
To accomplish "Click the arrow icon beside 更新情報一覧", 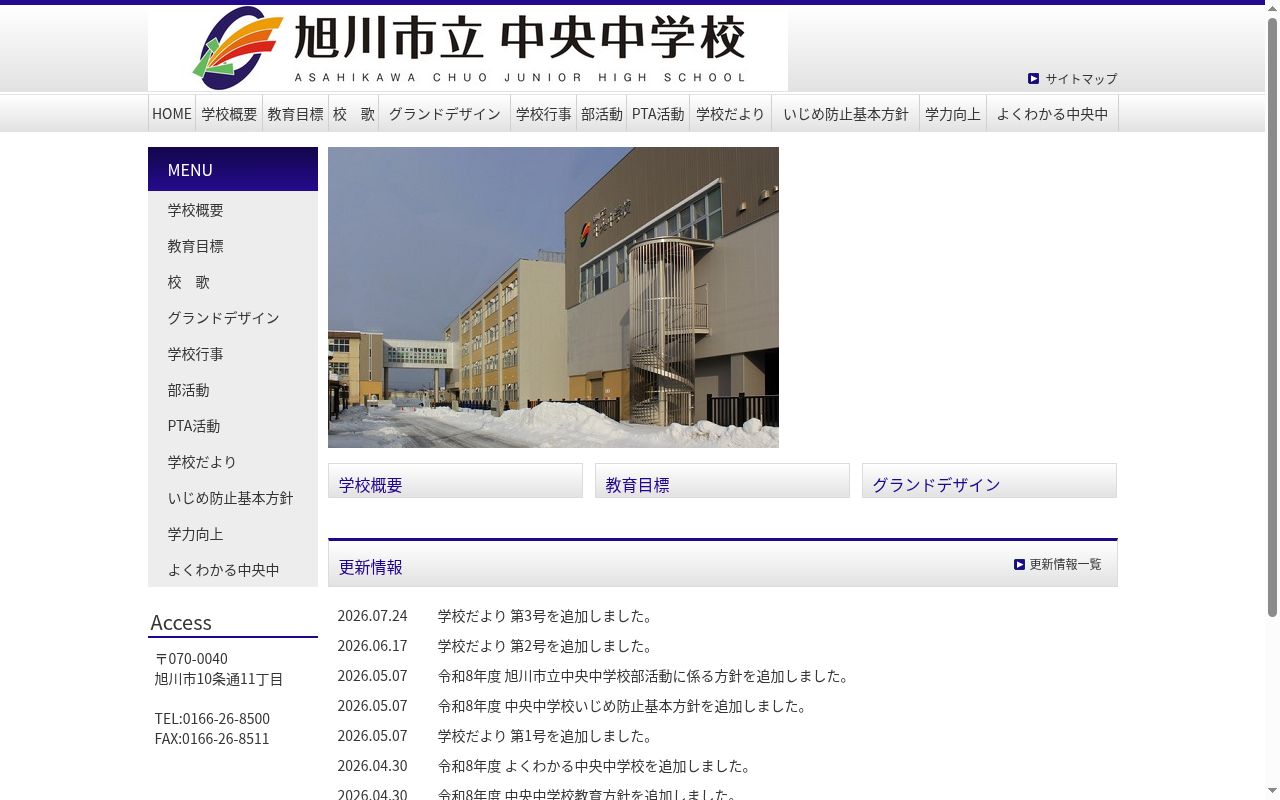I will tap(1019, 564).
